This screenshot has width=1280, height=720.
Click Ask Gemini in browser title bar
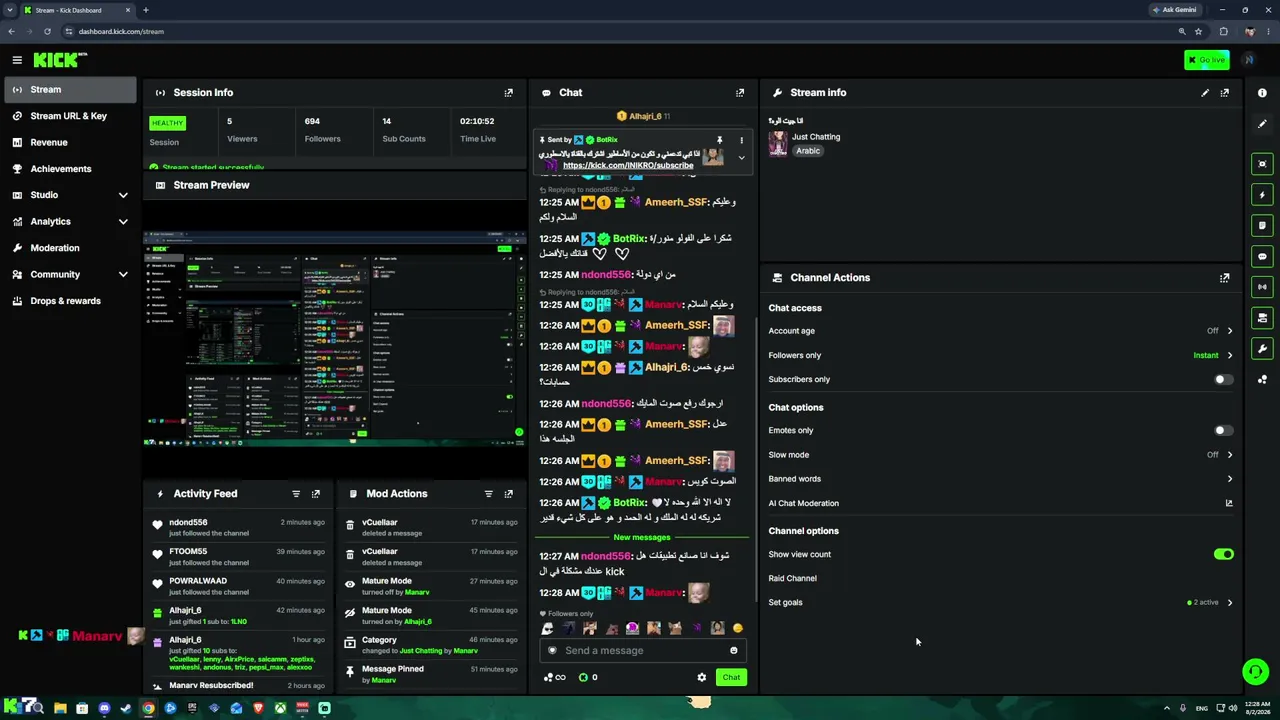[x=1174, y=10]
